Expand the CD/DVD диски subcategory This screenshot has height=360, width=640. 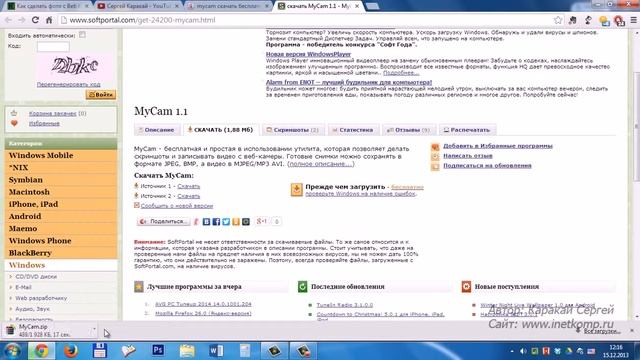36,277
